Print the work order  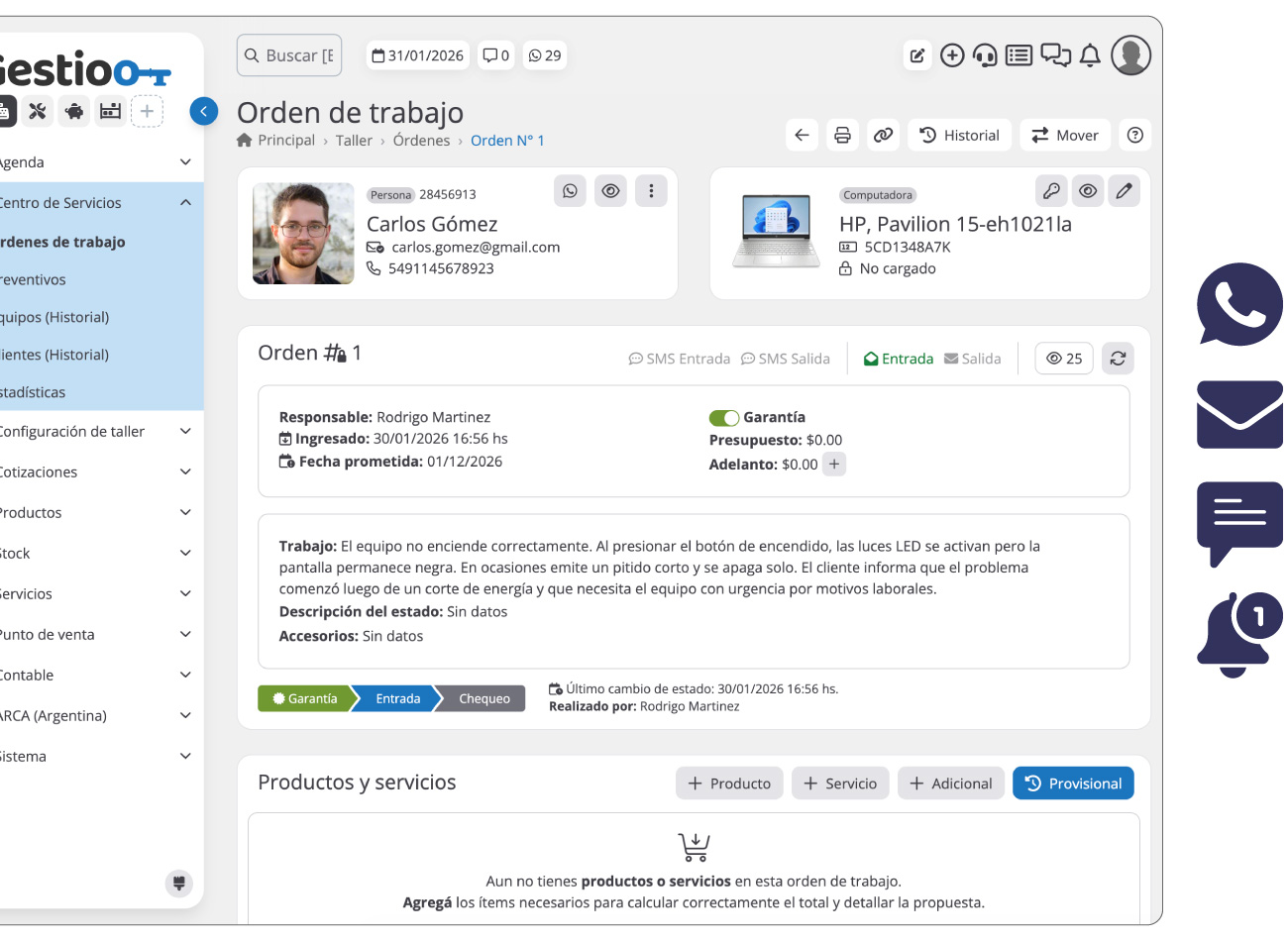coord(842,135)
